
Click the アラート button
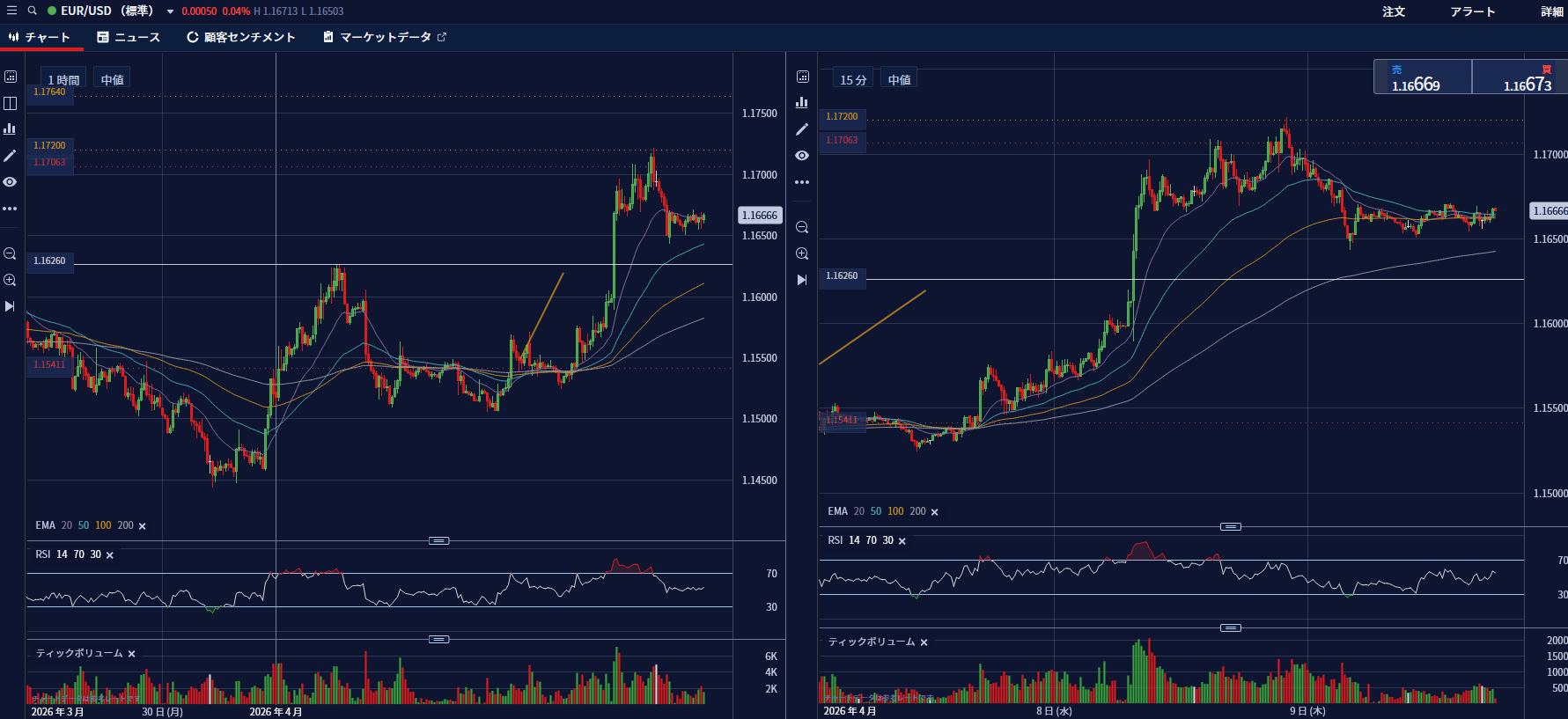click(1473, 11)
